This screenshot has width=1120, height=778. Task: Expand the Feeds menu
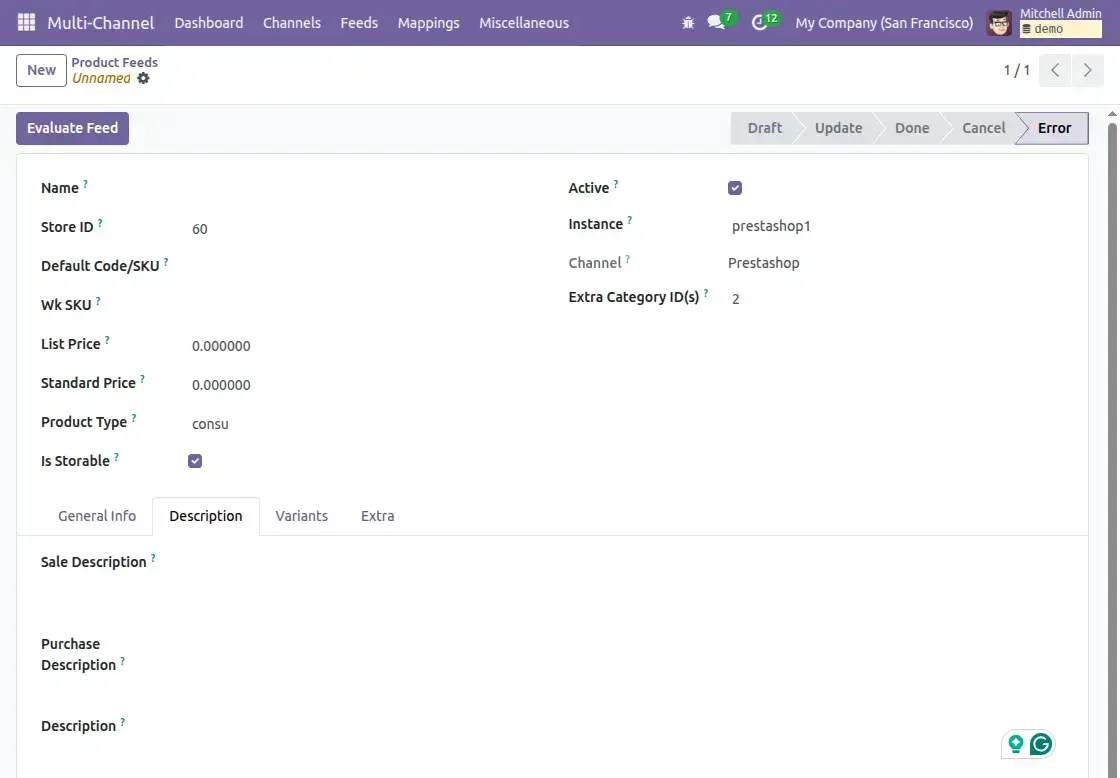pos(359,22)
